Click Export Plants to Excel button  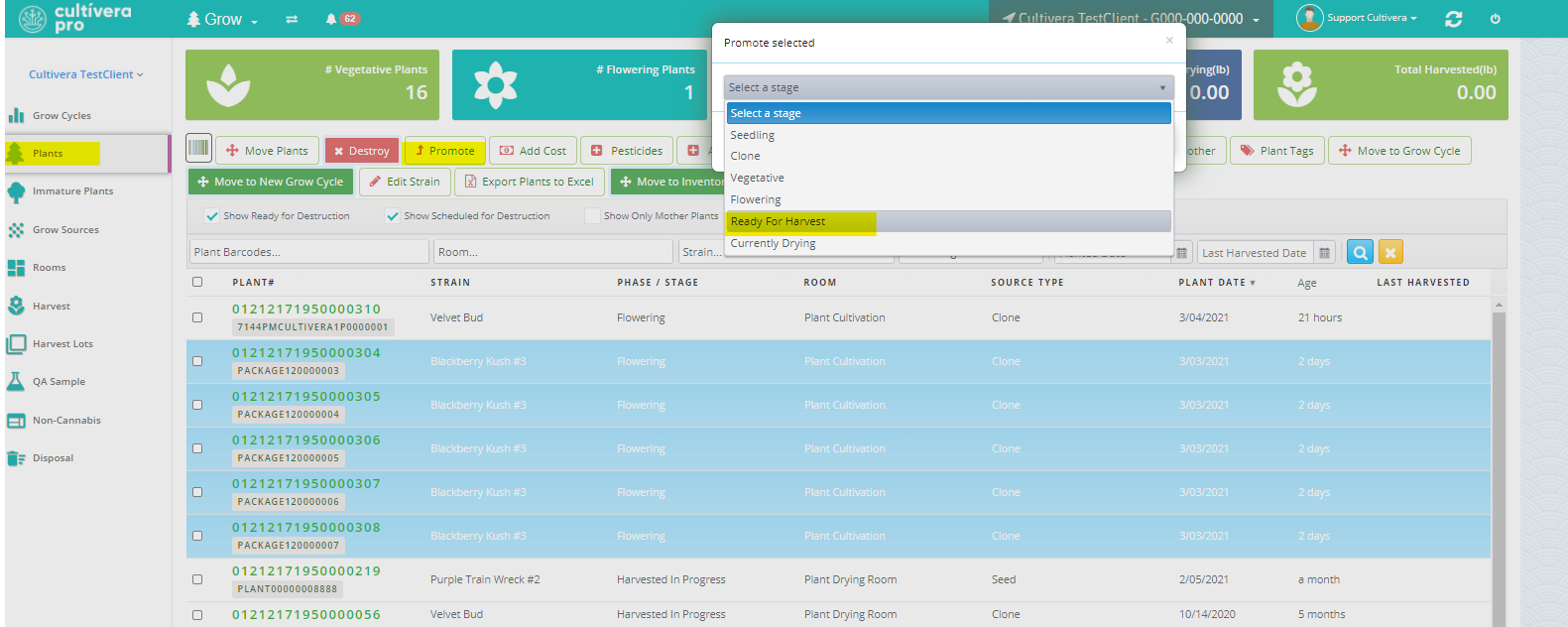pos(529,182)
